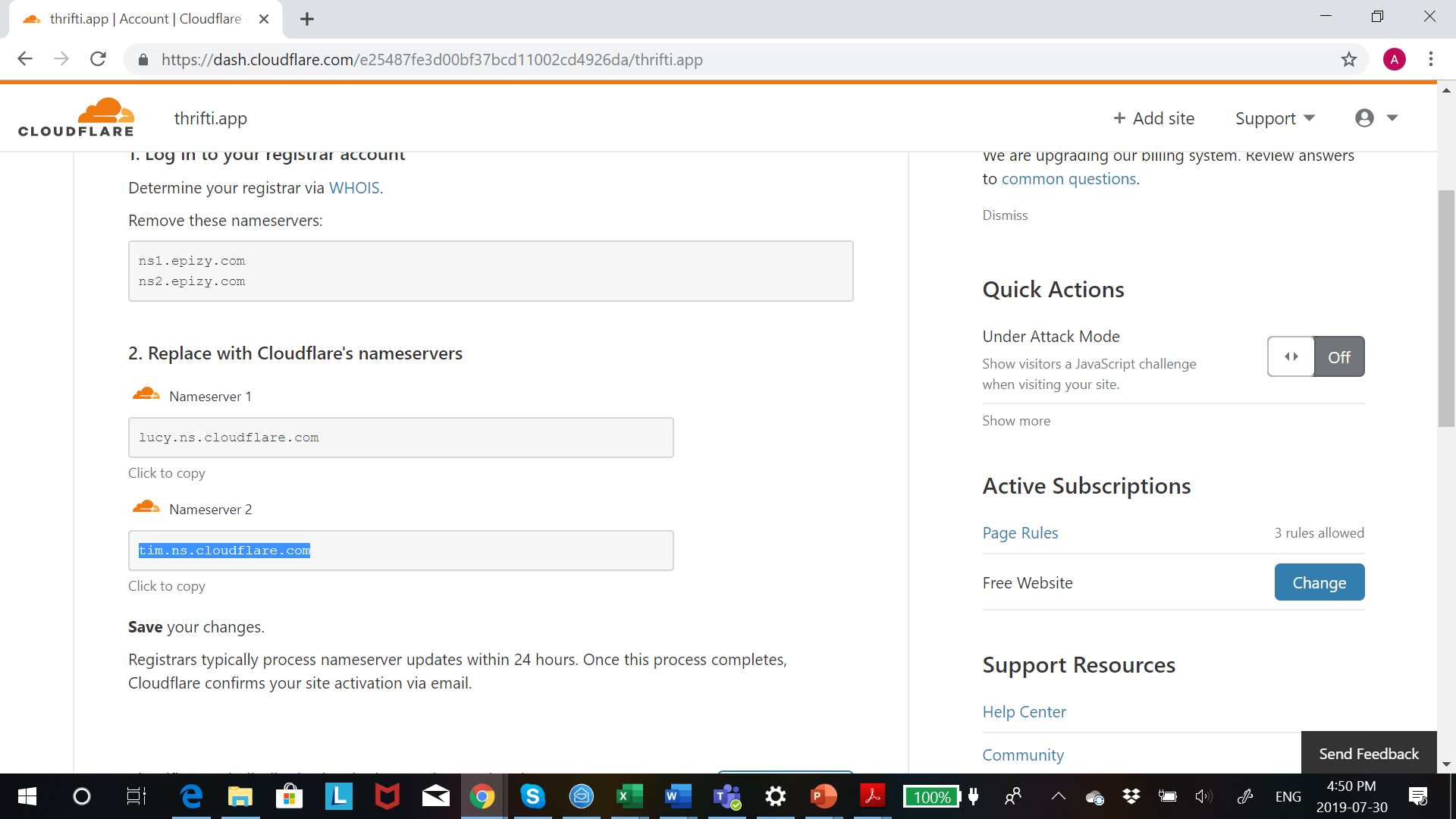Select the thrifti.app browser tab

coord(144,19)
